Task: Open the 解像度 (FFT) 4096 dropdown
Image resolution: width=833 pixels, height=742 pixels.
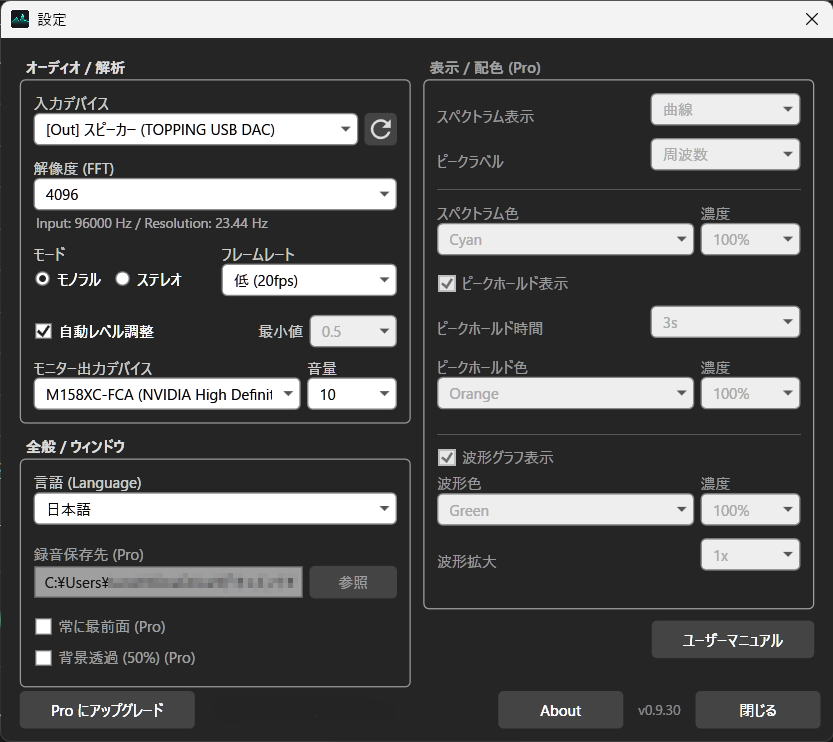Action: coord(215,194)
